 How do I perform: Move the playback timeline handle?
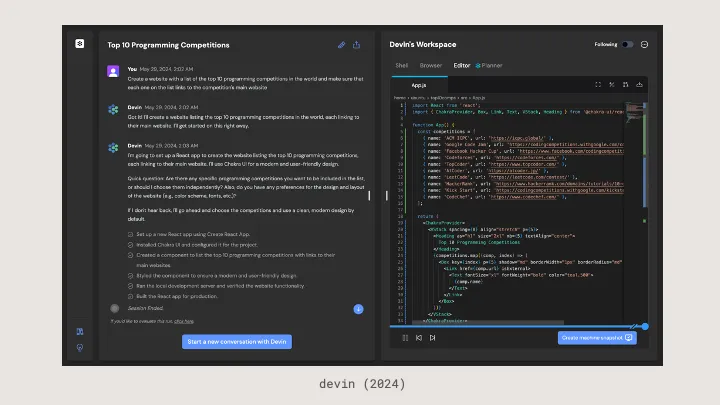[645, 326]
